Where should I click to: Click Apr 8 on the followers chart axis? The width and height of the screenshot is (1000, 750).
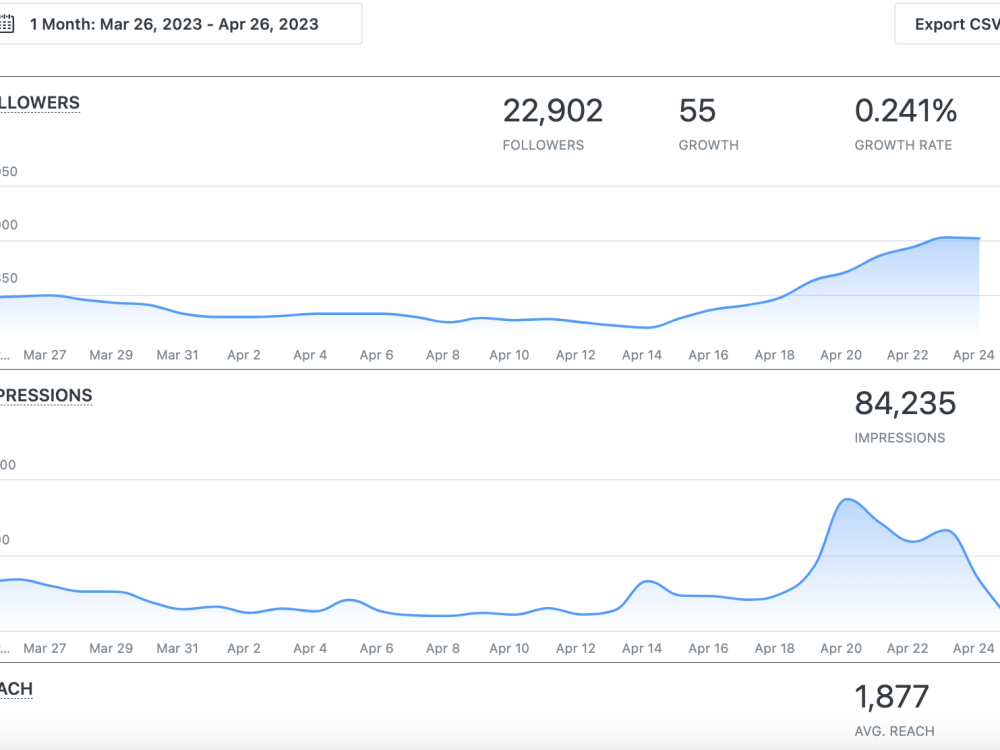tap(443, 355)
